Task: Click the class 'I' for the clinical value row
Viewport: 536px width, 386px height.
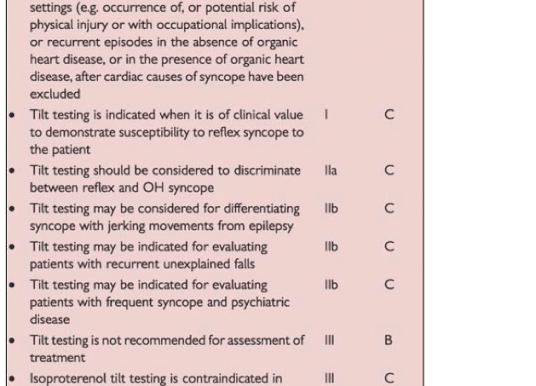Action: point(326,115)
